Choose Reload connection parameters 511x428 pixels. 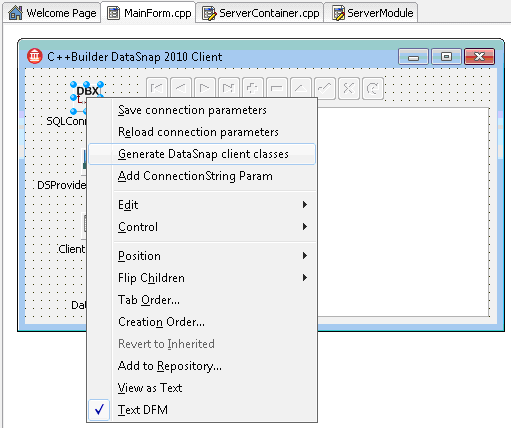pyautogui.click(x=202, y=132)
